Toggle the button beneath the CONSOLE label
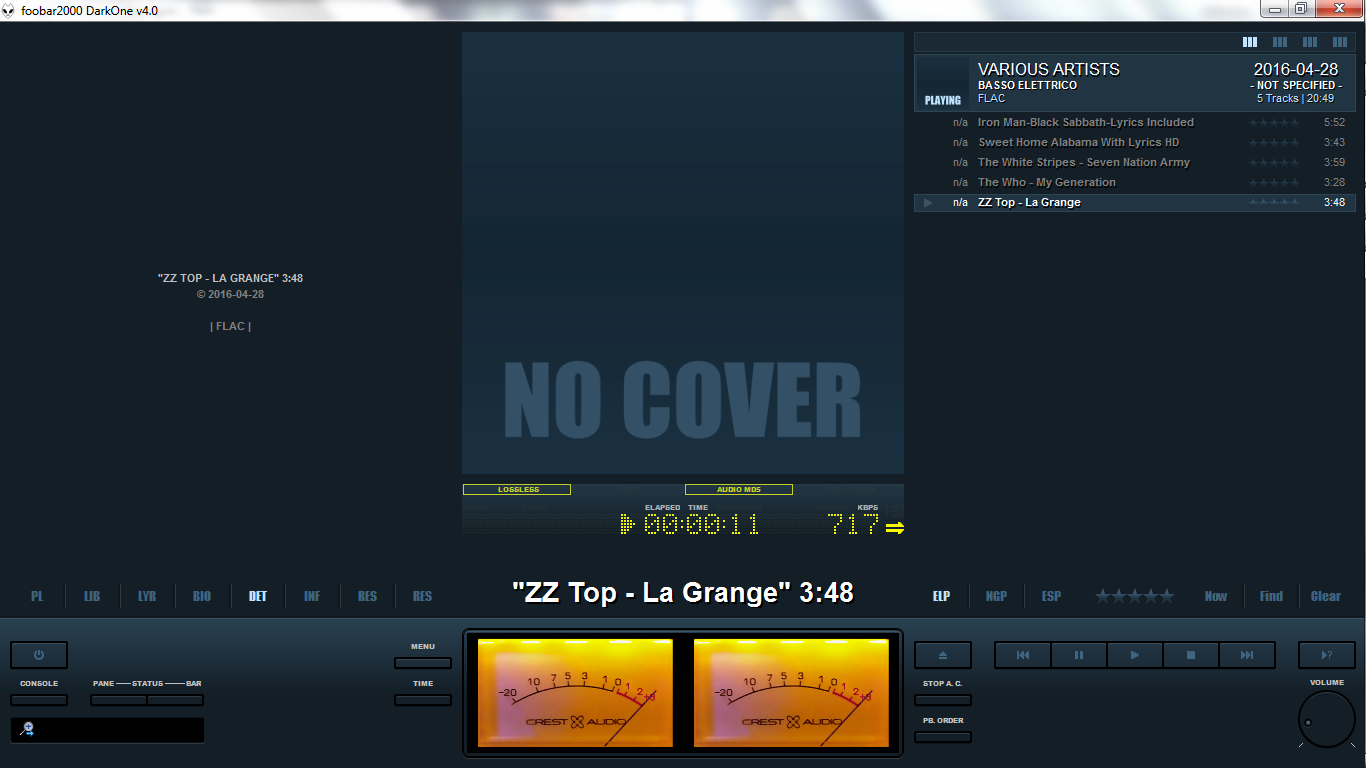 (x=39, y=700)
